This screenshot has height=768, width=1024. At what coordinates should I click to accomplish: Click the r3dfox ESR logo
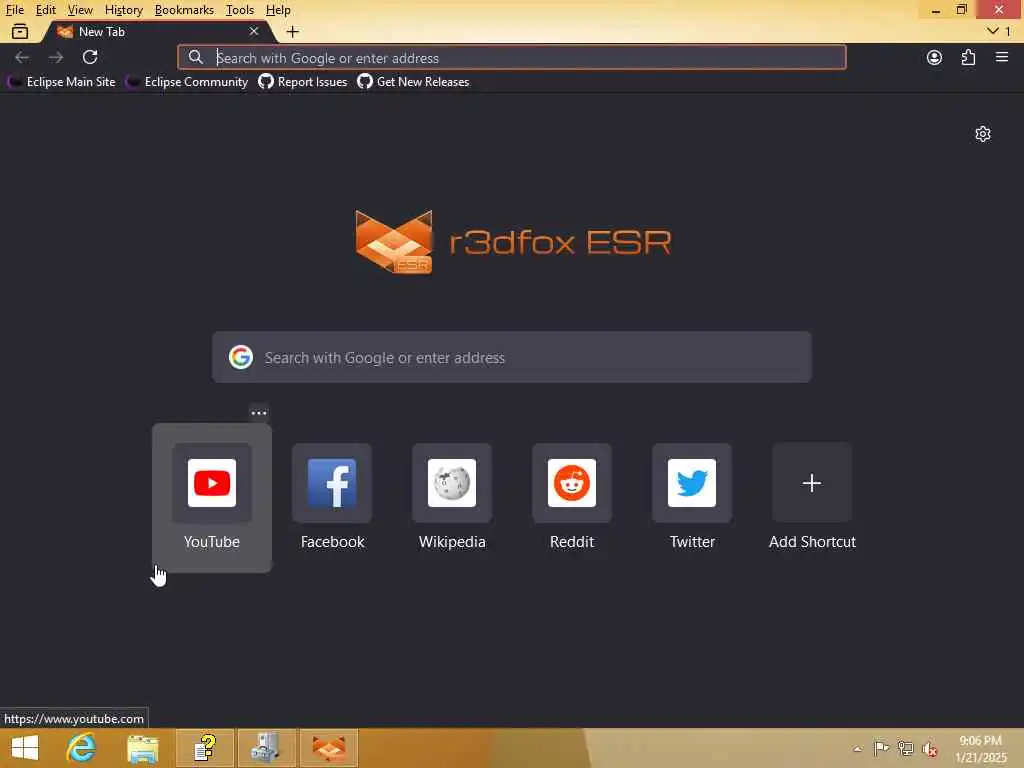(x=513, y=242)
